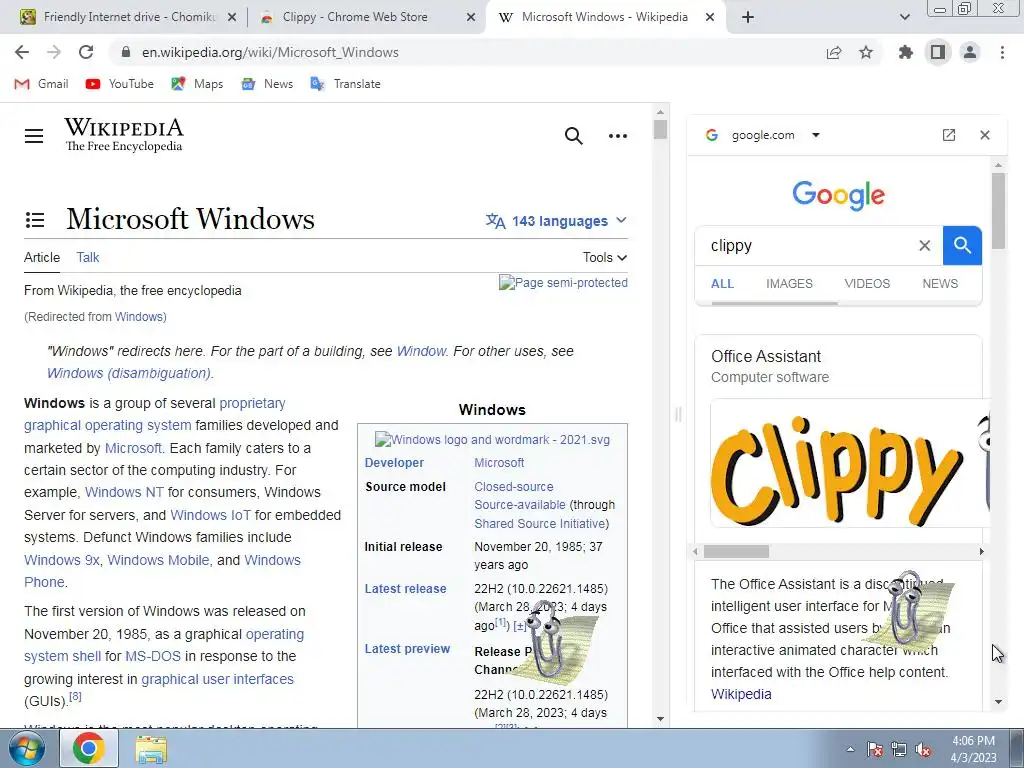The height and width of the screenshot is (768, 1024).
Task: Click the Wikipedia wordmark logo
Action: tap(123, 135)
